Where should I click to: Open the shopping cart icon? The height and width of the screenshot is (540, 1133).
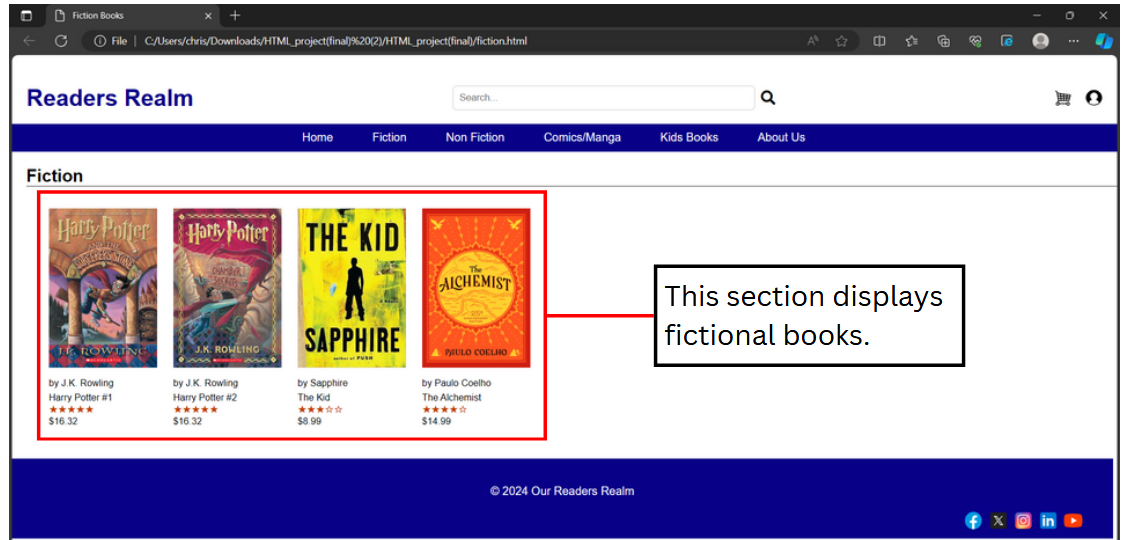click(x=1062, y=98)
